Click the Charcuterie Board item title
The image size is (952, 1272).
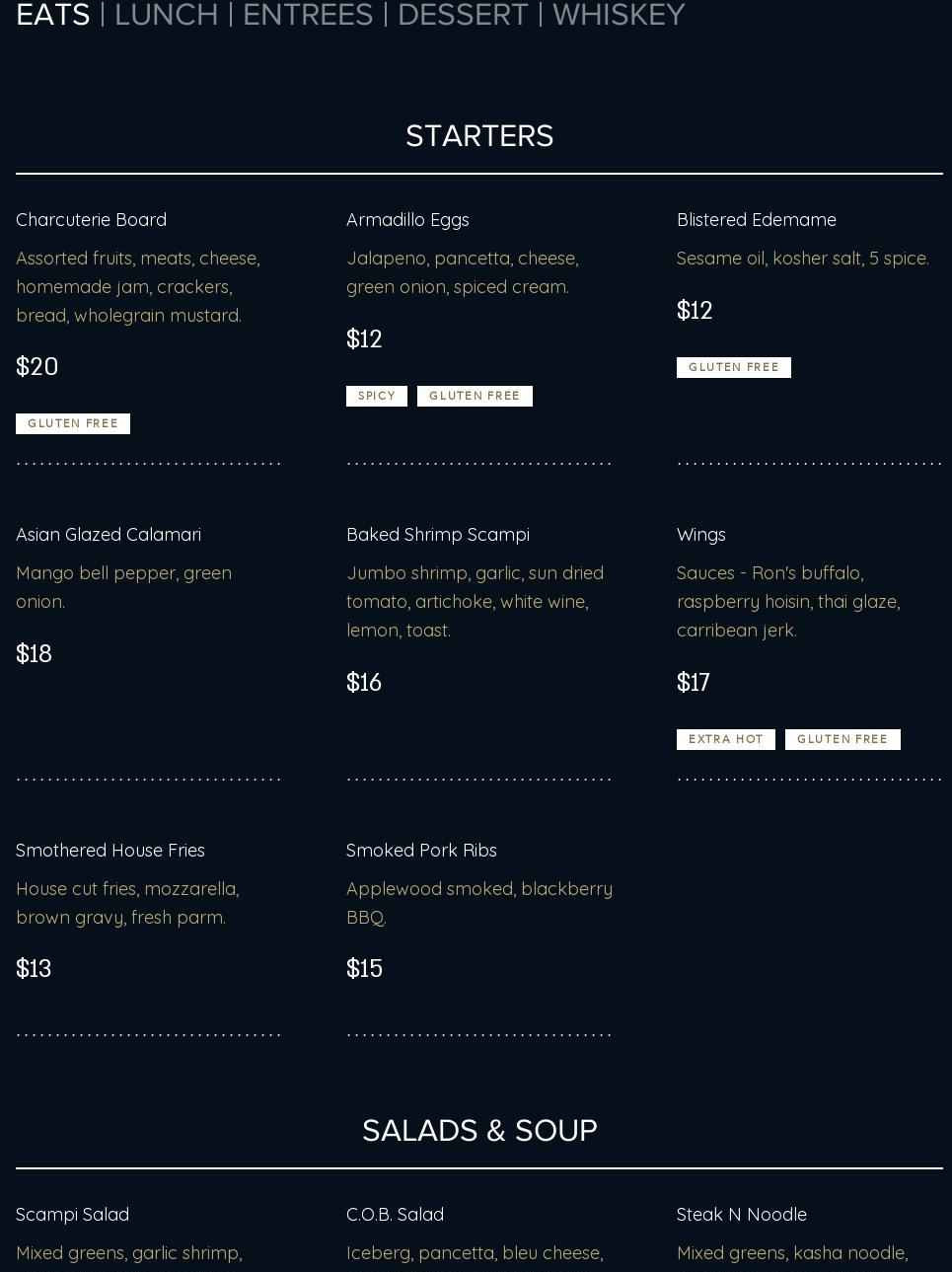pos(91,219)
